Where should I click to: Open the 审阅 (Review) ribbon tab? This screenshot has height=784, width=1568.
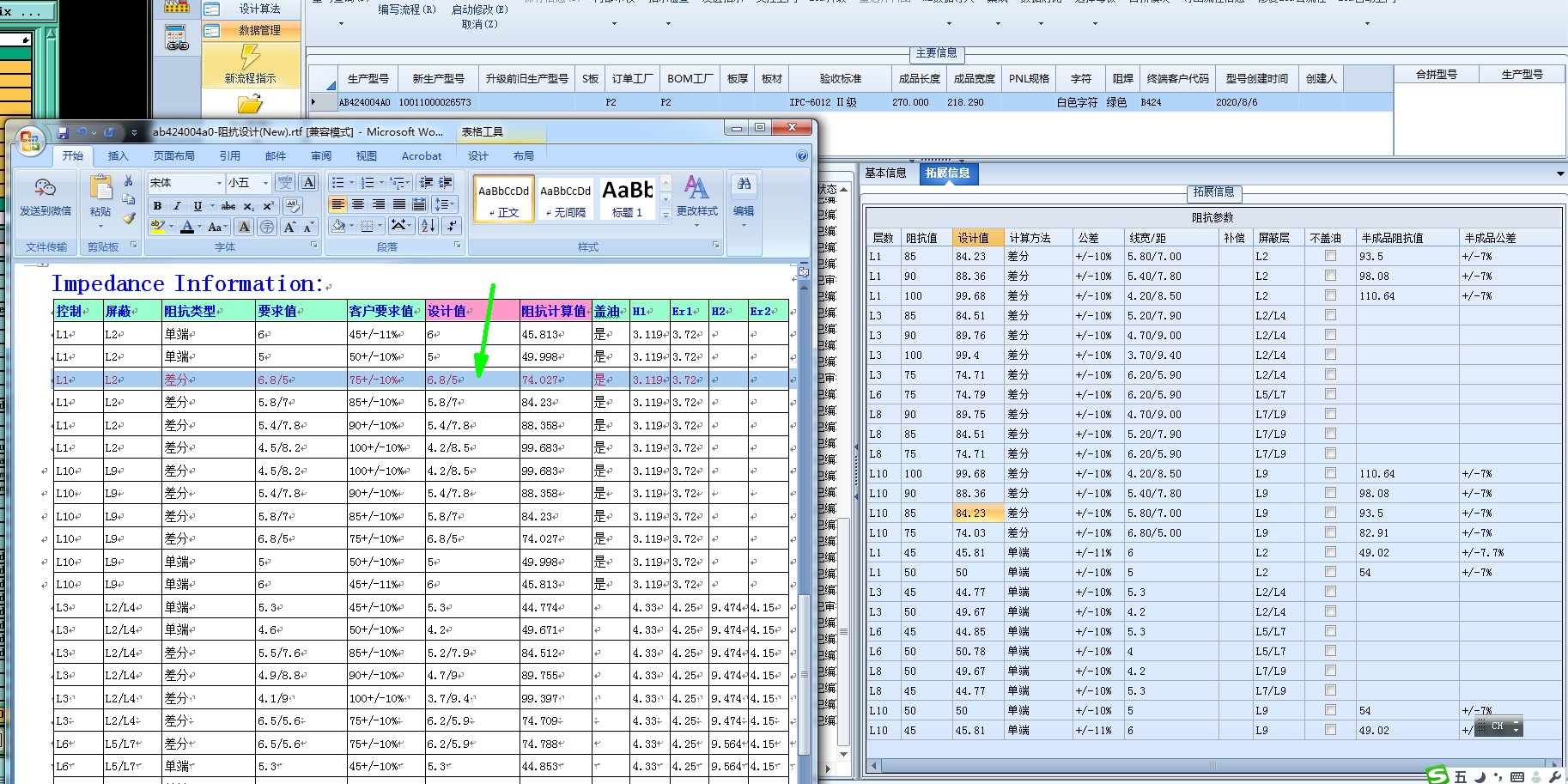tap(321, 155)
